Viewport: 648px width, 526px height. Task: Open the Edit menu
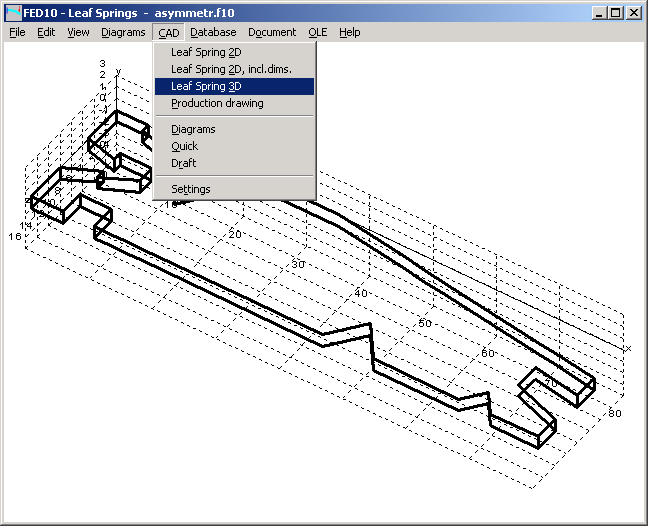tap(46, 32)
